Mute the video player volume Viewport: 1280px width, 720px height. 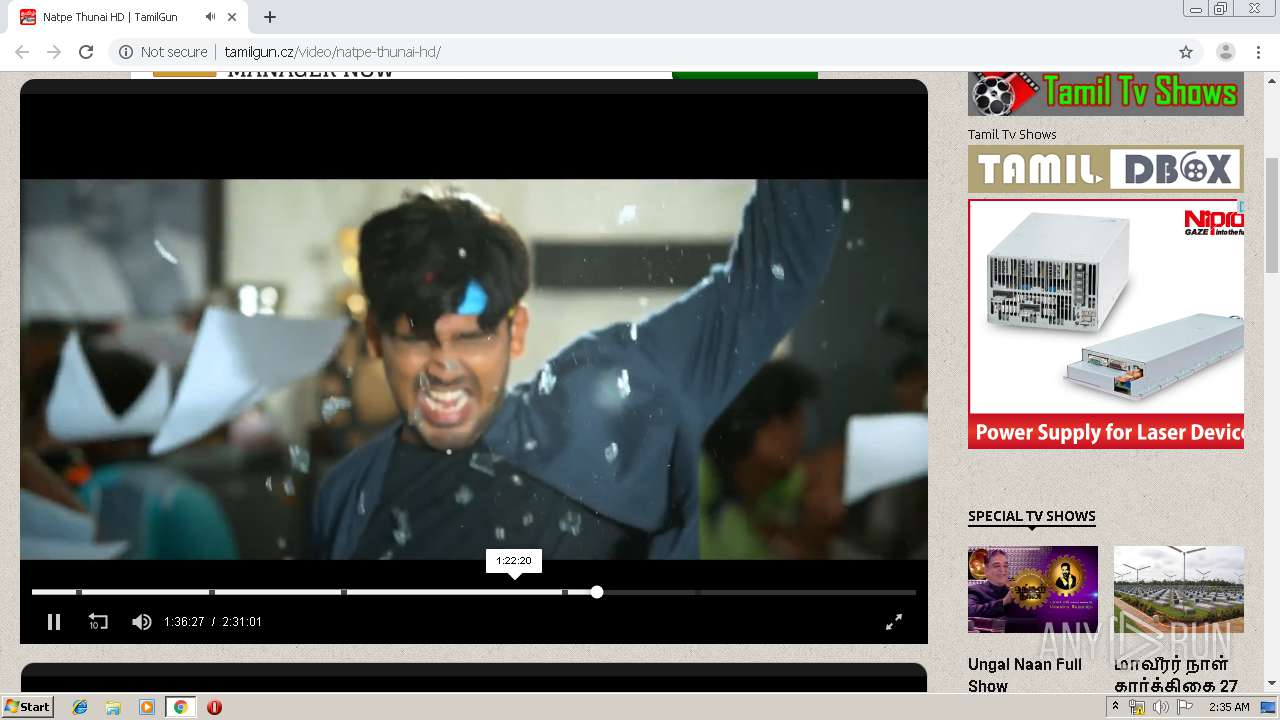click(x=142, y=622)
